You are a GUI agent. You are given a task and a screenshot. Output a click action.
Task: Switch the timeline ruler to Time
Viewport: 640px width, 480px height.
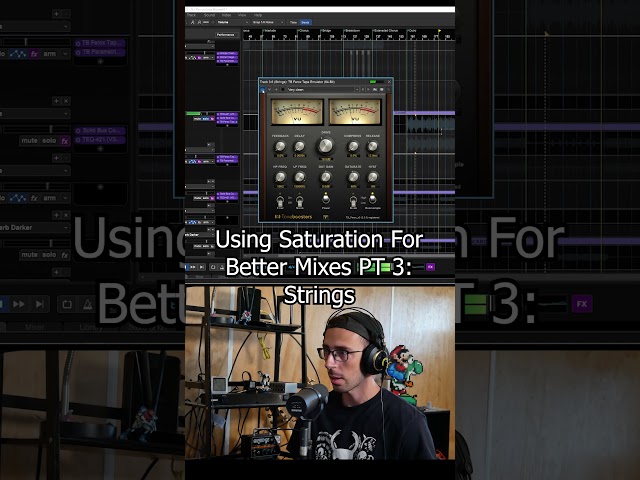click(293, 22)
